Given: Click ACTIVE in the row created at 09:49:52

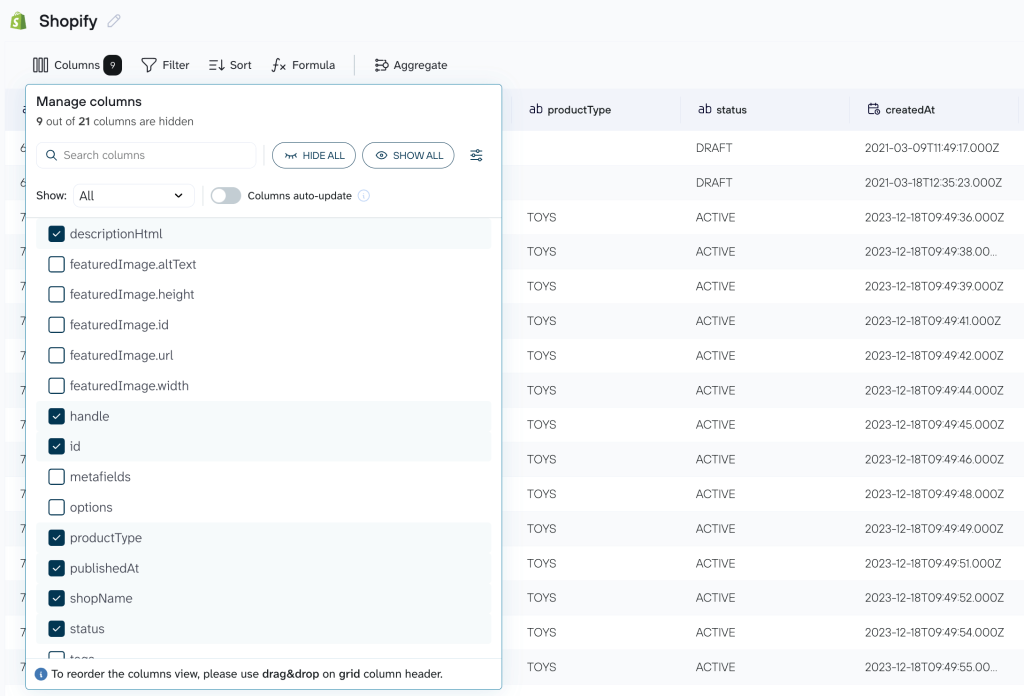Looking at the screenshot, I should 715,598.
